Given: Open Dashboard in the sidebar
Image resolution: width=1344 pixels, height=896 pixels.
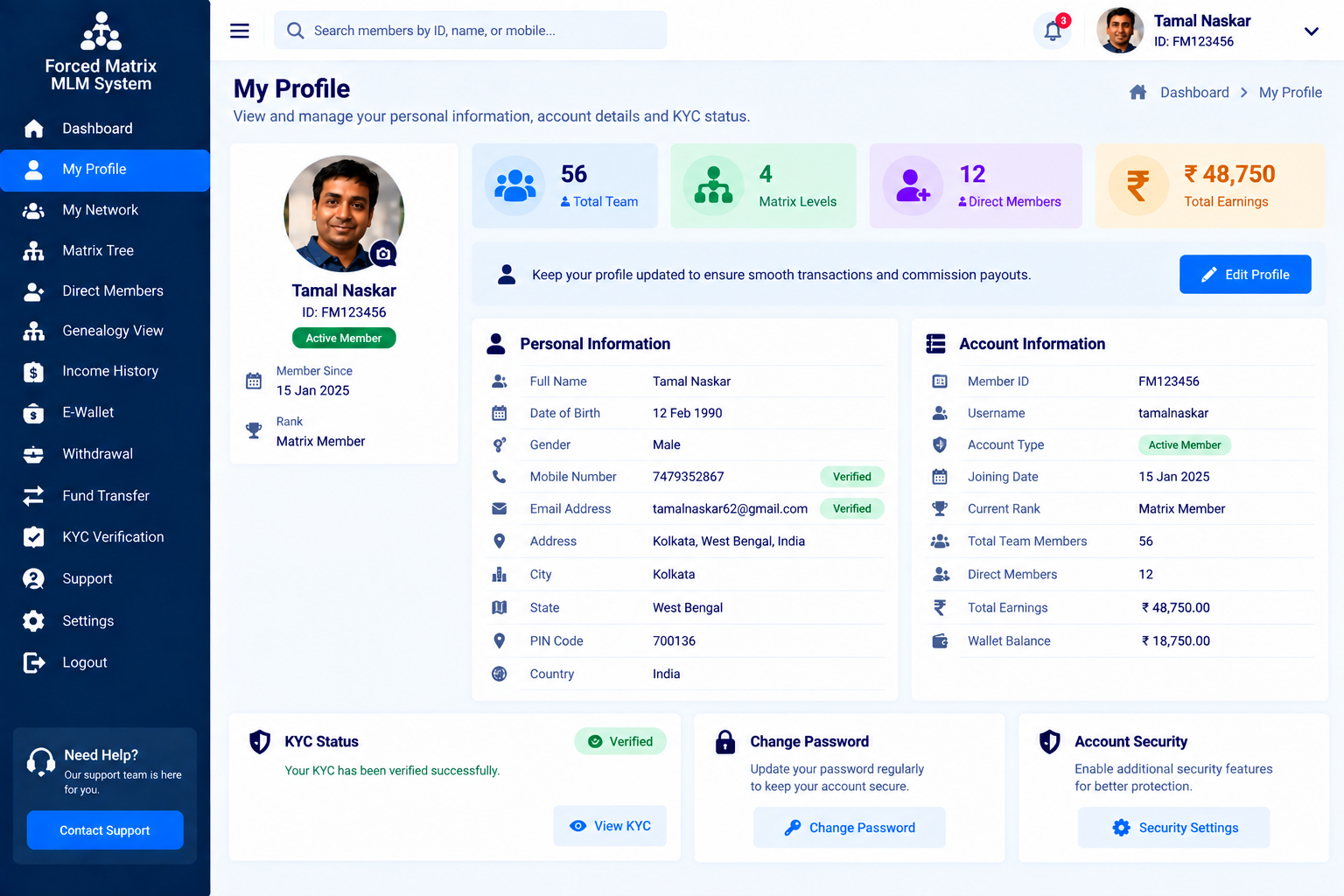Looking at the screenshot, I should coord(105,129).
